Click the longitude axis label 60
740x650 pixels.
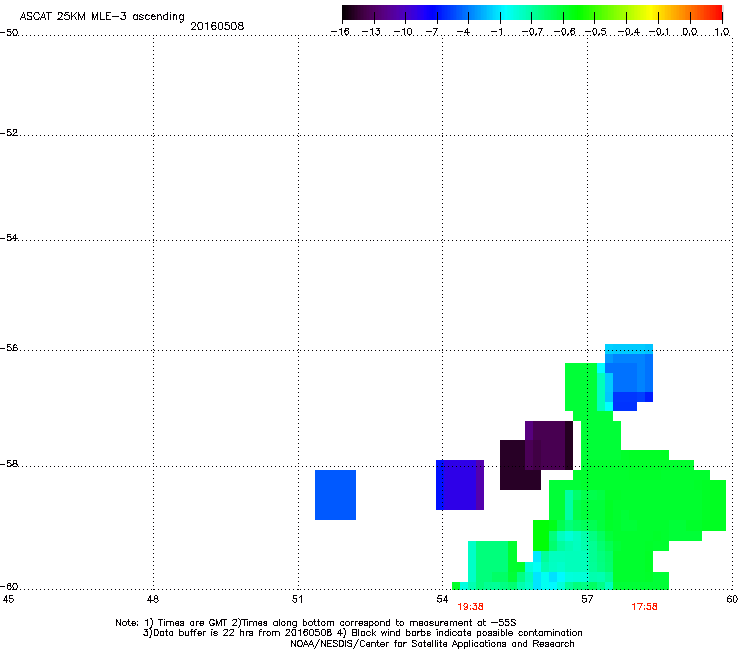click(732, 599)
